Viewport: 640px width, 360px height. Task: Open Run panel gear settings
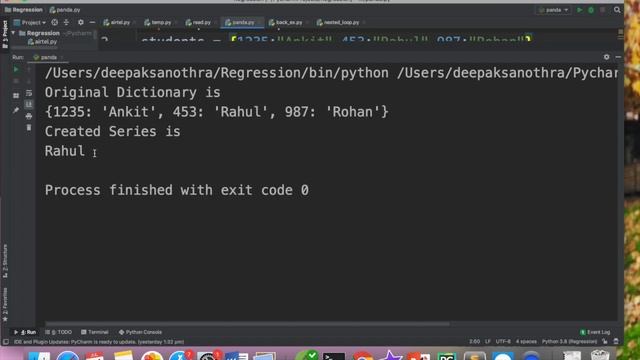coord(607,57)
